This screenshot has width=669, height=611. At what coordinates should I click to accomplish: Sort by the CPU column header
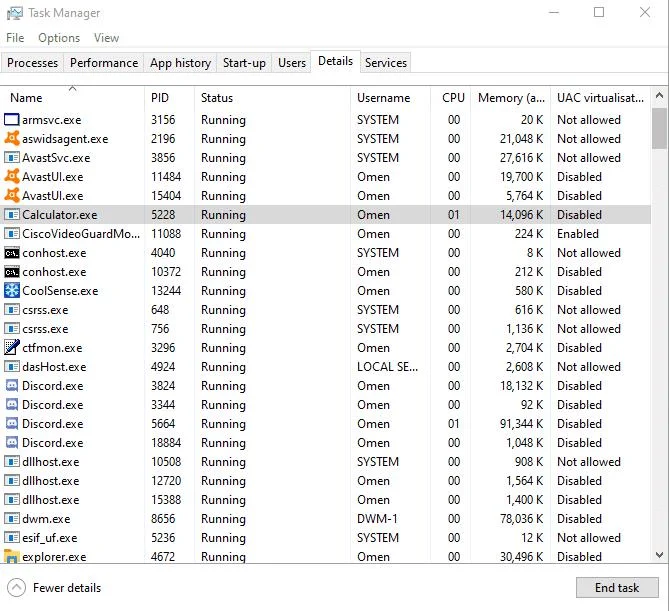click(451, 98)
